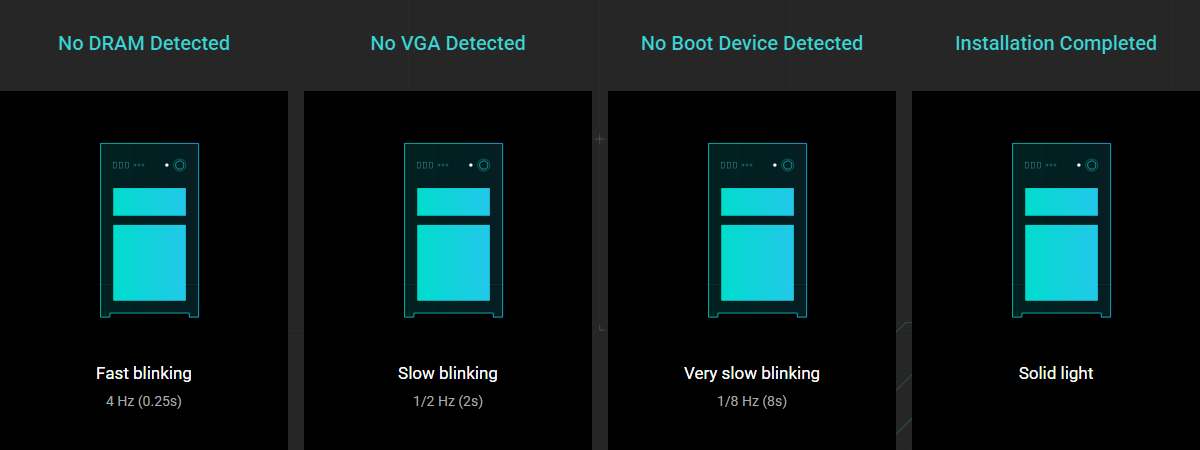Click the PC tower icon under No Boot Device Detected

[757, 231]
